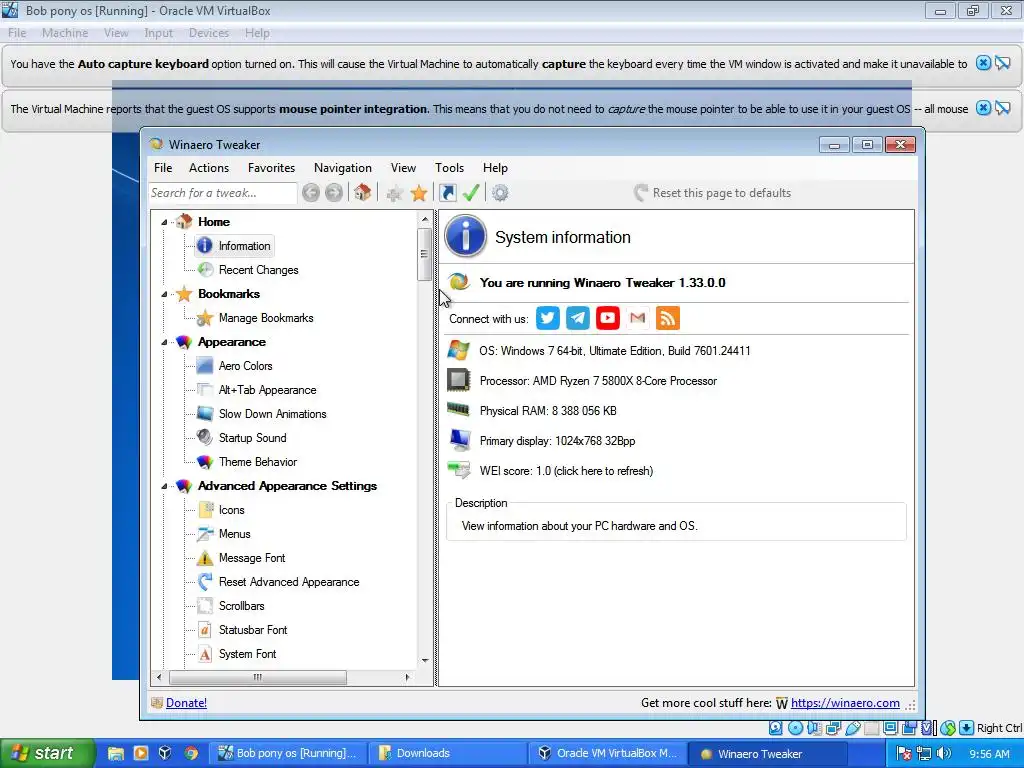Open the https://winaero.com link
The height and width of the screenshot is (768, 1024).
click(x=845, y=703)
